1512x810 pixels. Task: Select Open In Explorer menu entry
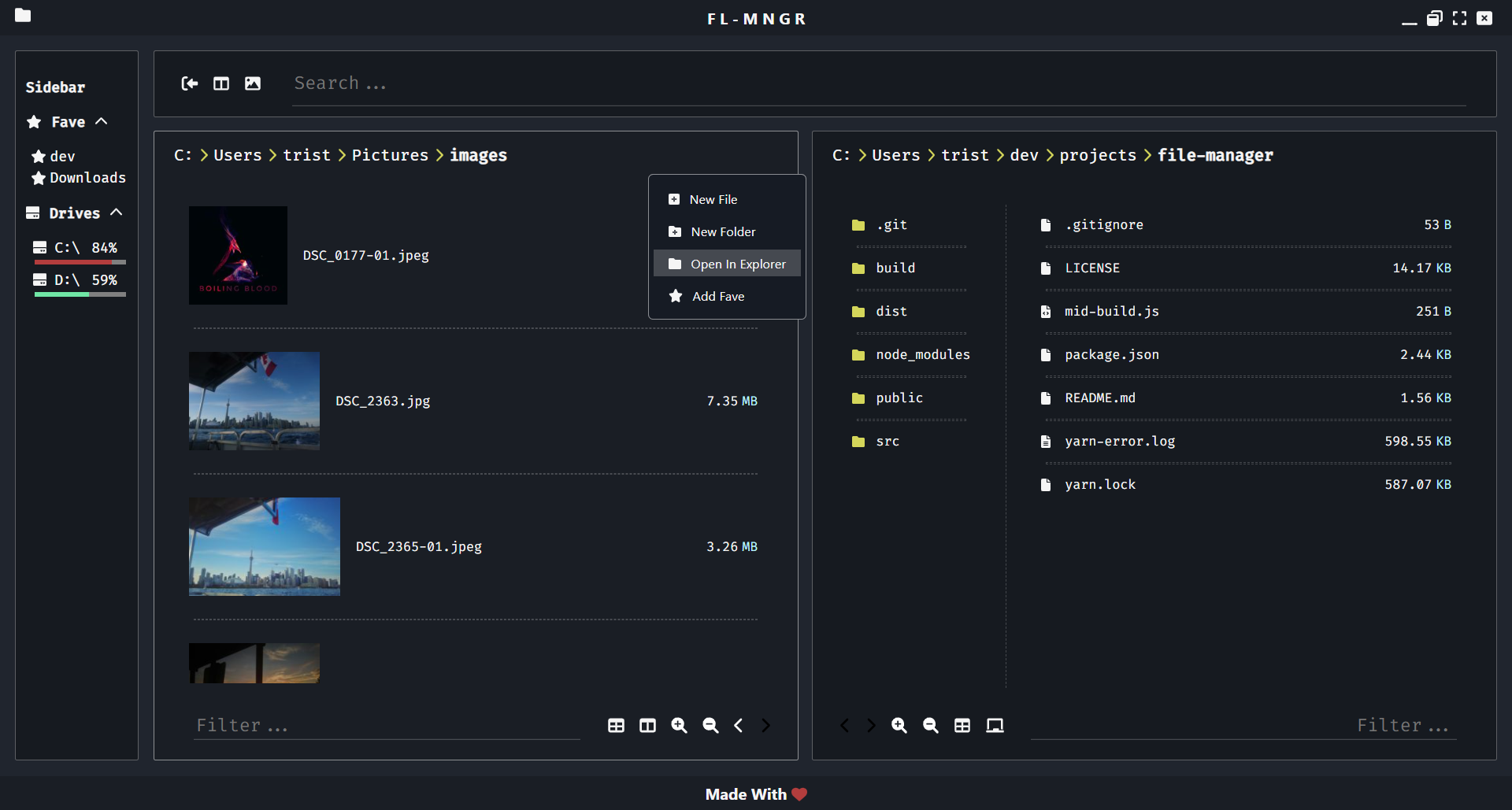(727, 264)
